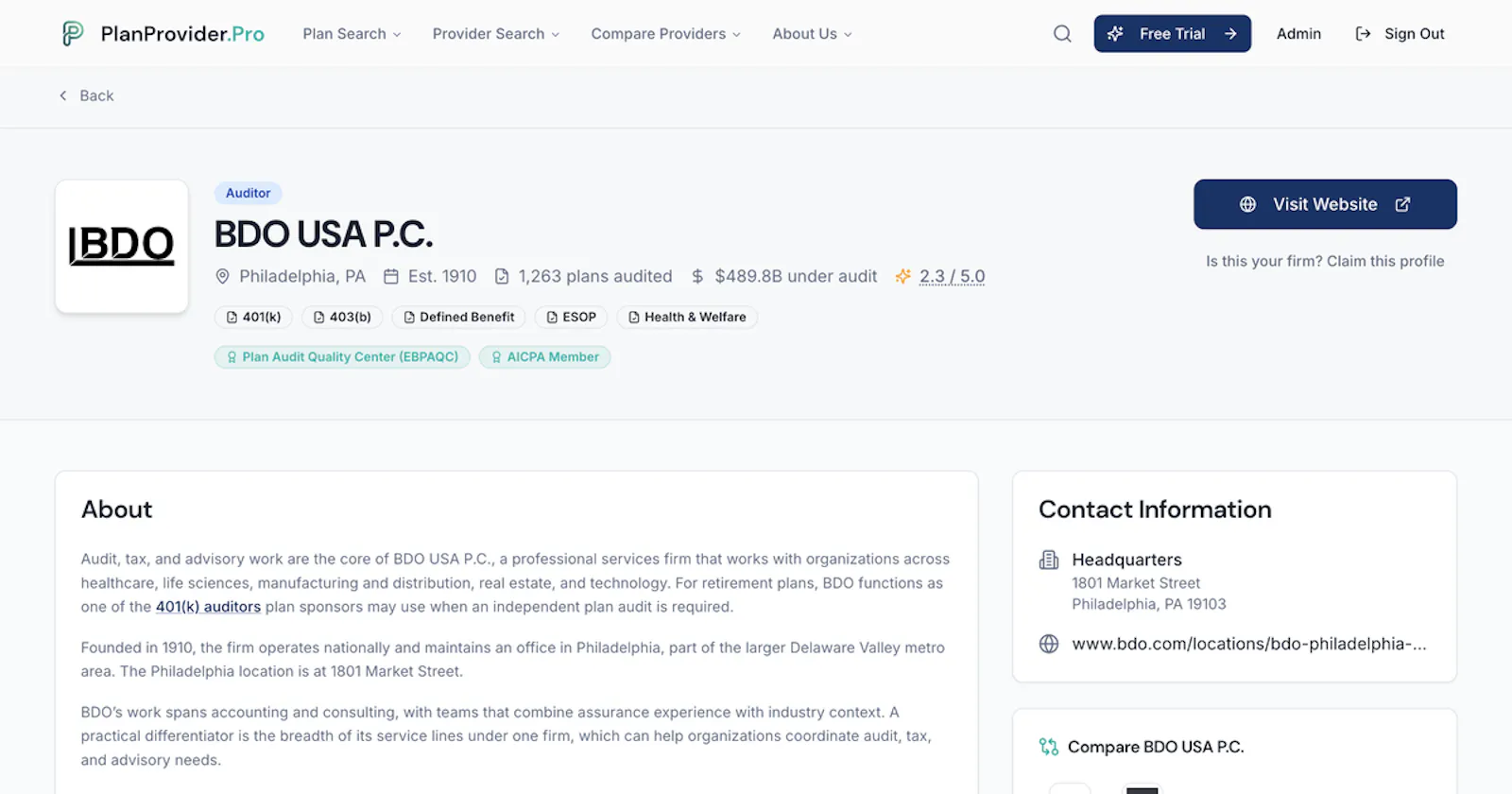Expand the Plan Search menu
1512x794 pixels.
click(x=352, y=34)
